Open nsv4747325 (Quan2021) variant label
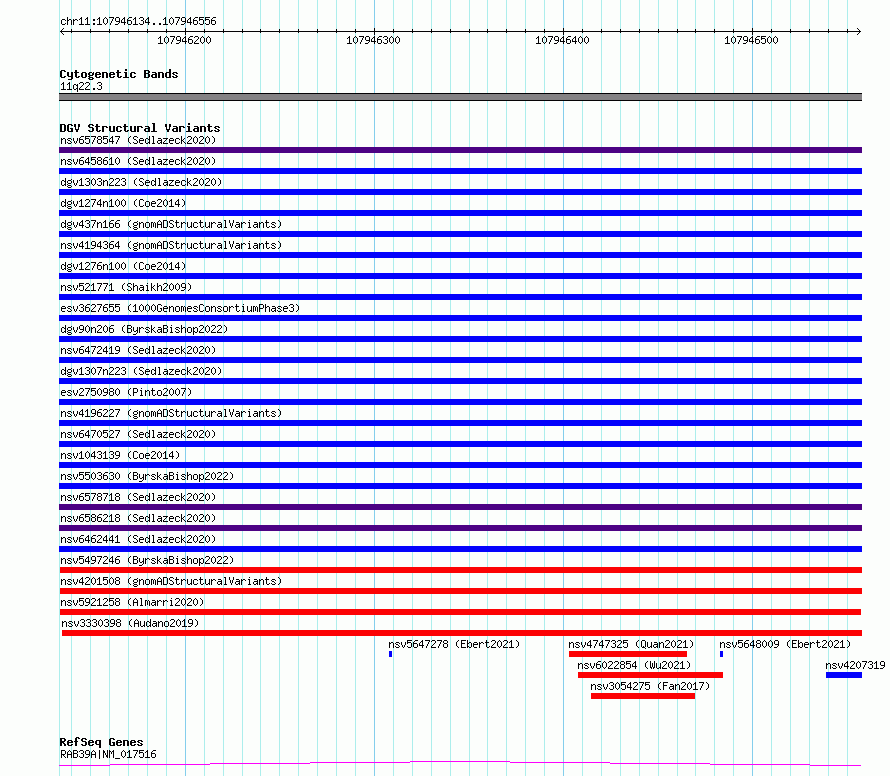Viewport: 890px width, 776px height. pyautogui.click(x=631, y=644)
